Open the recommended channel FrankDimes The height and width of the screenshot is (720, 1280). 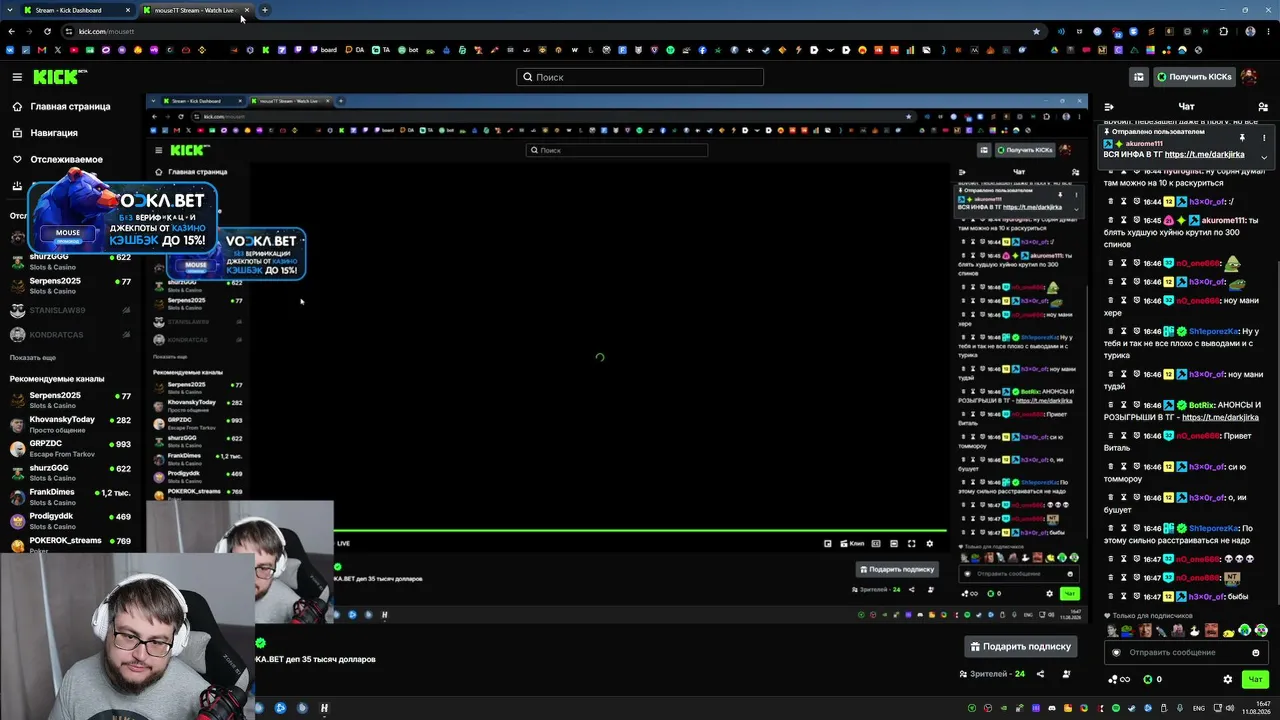(72, 497)
